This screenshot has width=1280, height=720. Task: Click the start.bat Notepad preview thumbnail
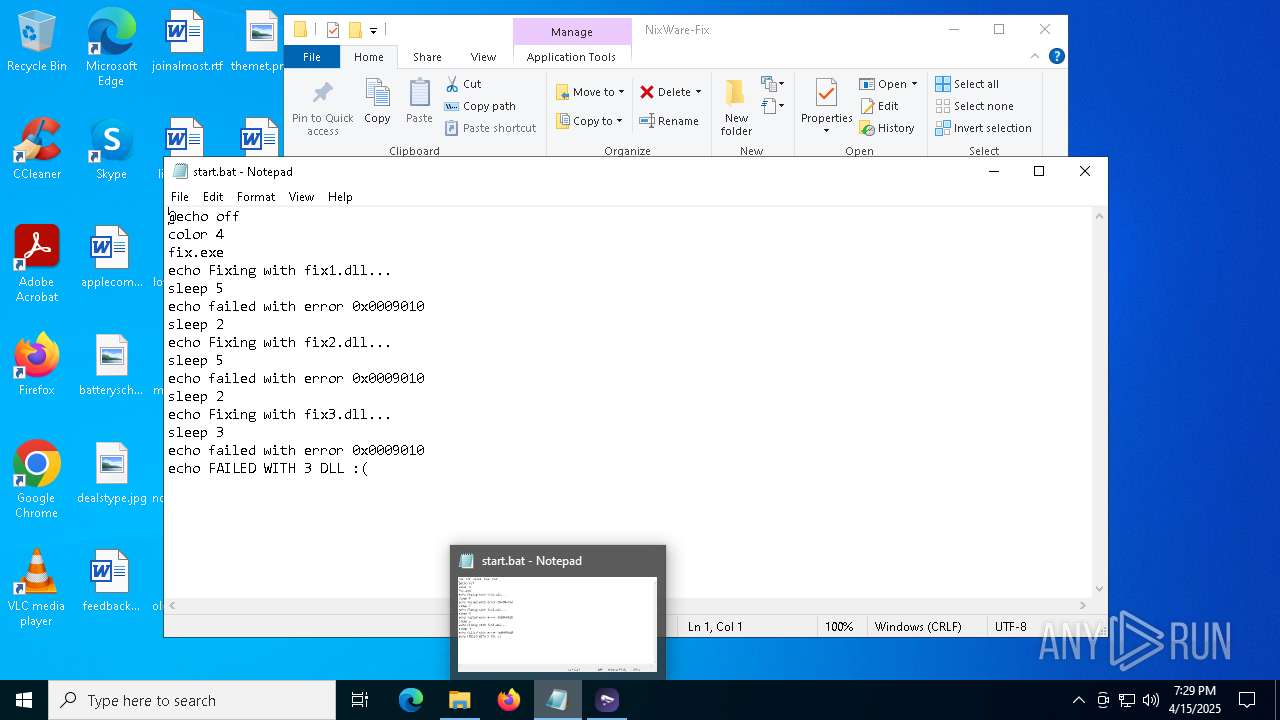tap(557, 622)
